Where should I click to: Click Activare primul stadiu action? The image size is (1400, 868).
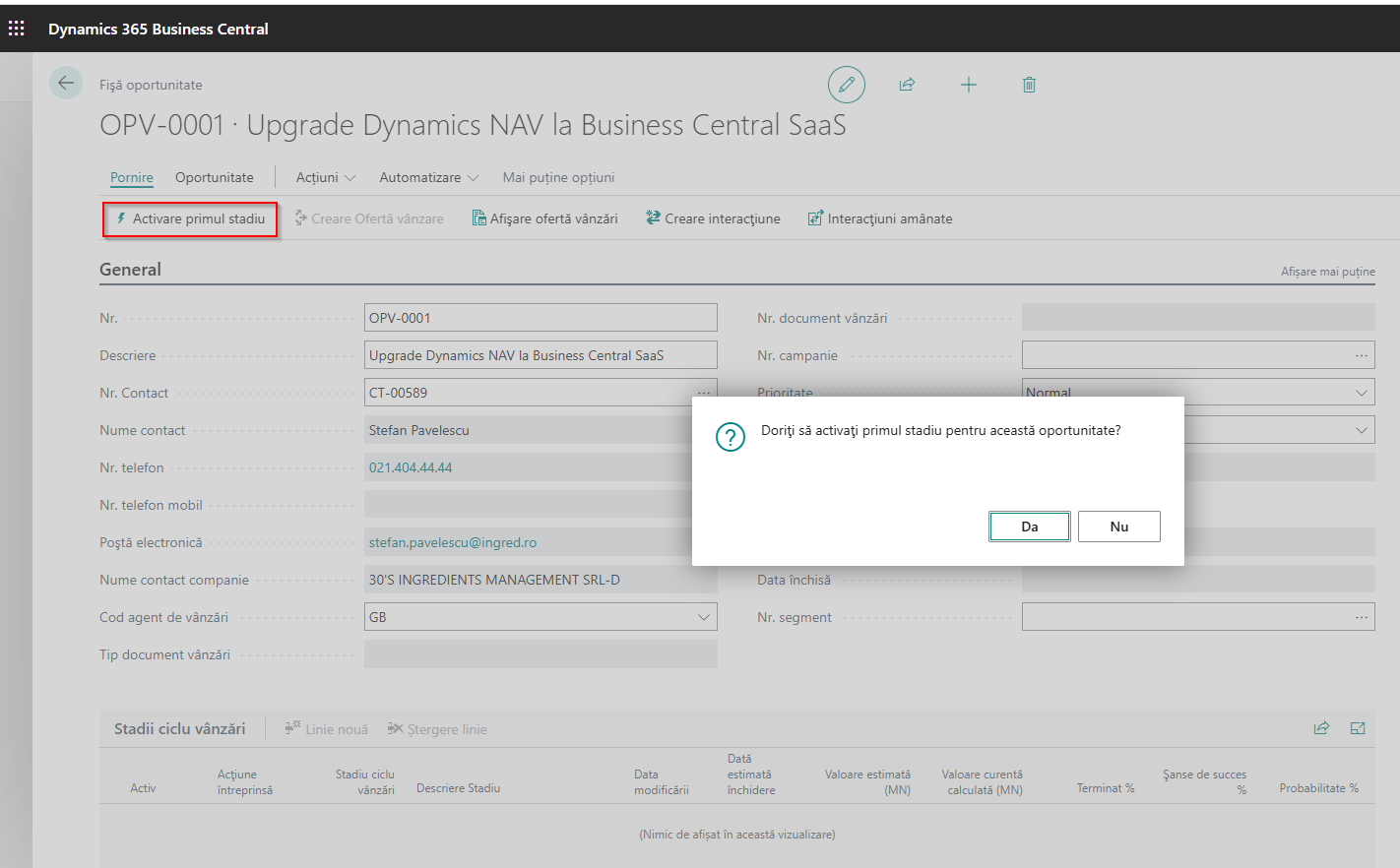(190, 218)
